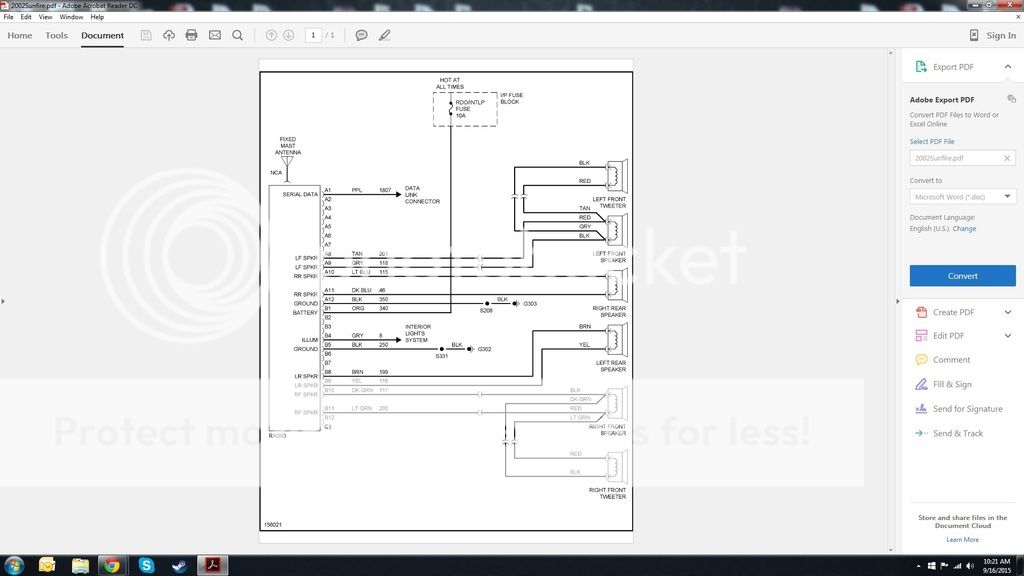Screen dimensions: 1024x576
Task: Open the View menu
Action: tap(45, 17)
